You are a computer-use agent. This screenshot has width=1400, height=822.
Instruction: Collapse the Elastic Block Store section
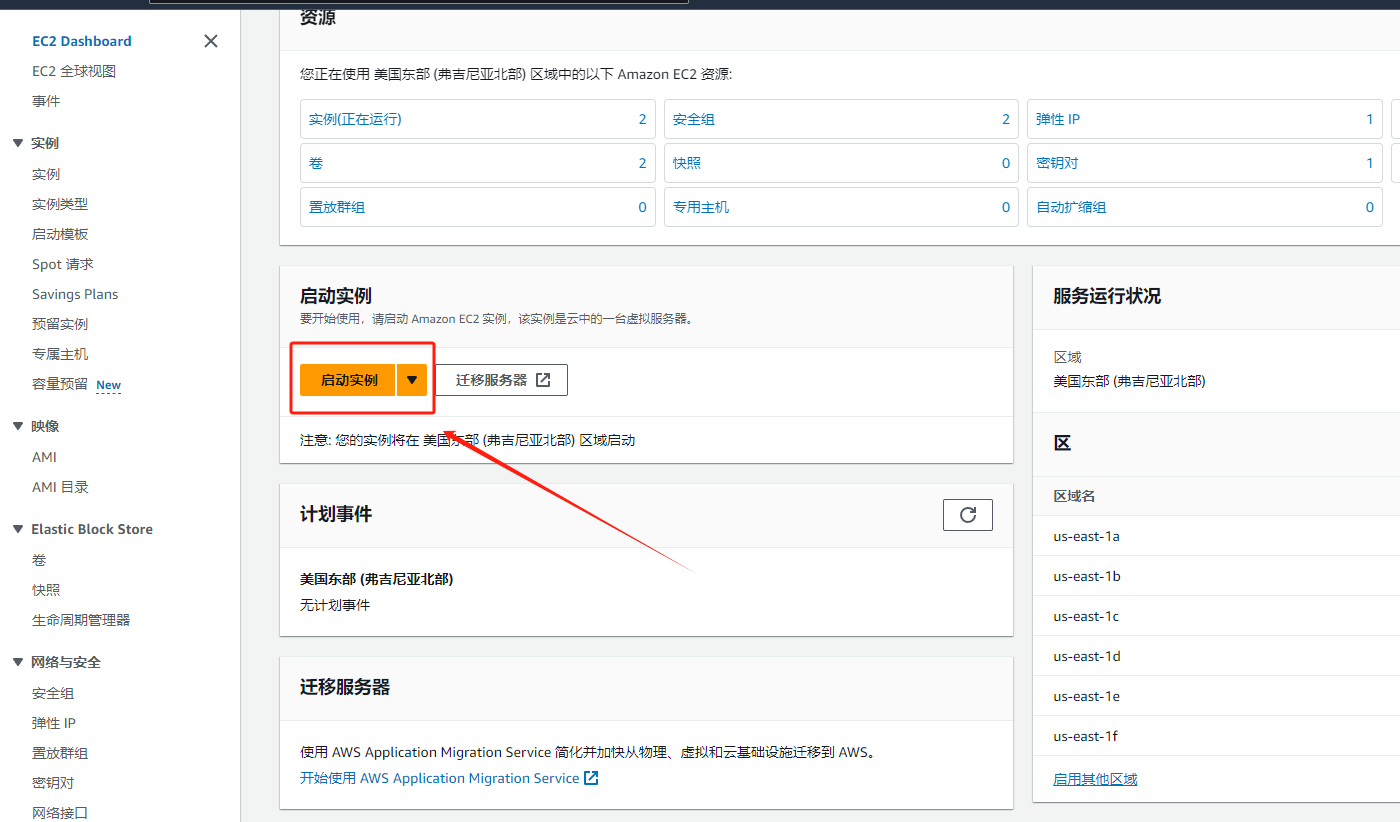tap(18, 529)
